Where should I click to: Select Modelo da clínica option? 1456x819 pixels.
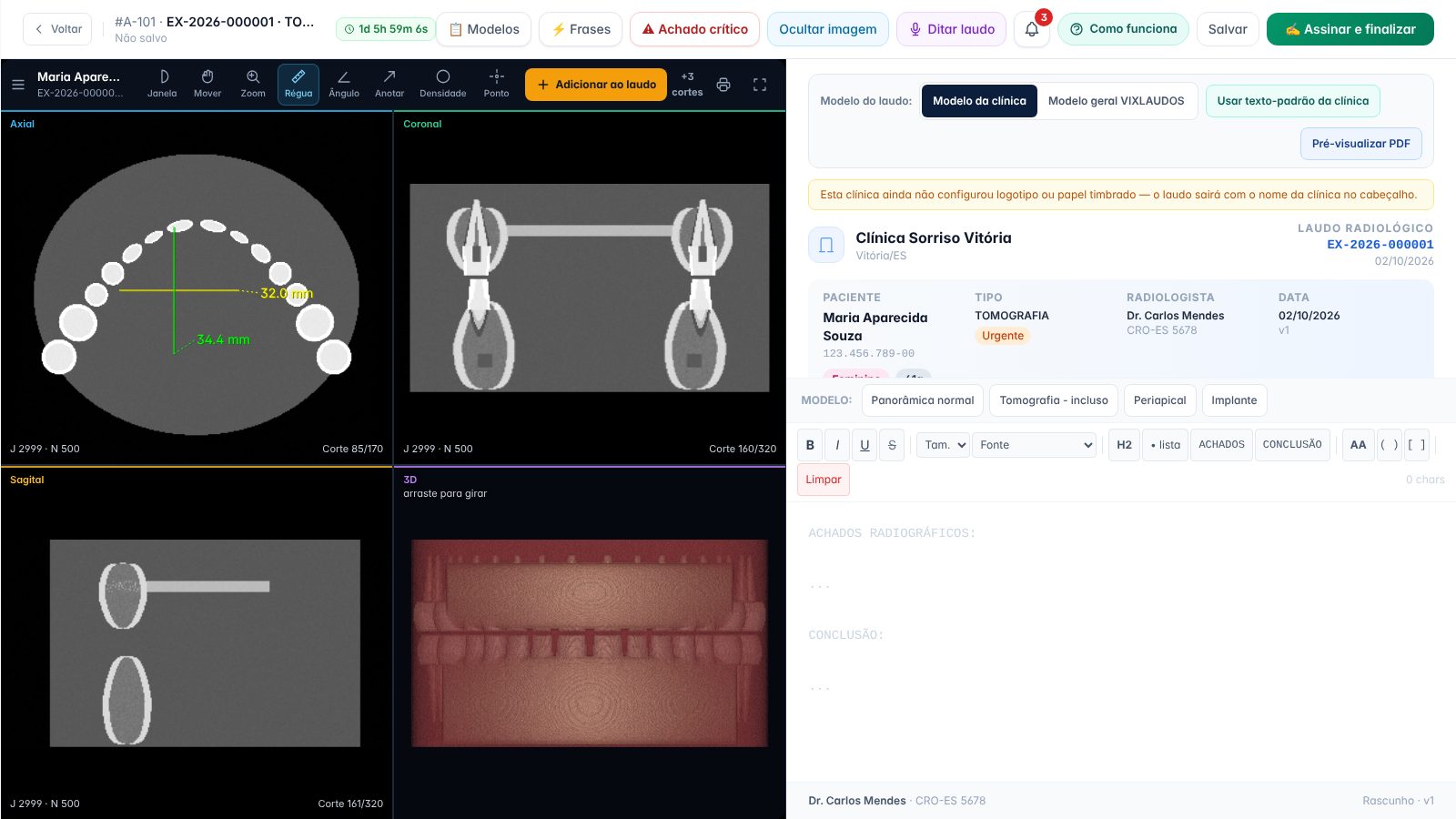979,101
